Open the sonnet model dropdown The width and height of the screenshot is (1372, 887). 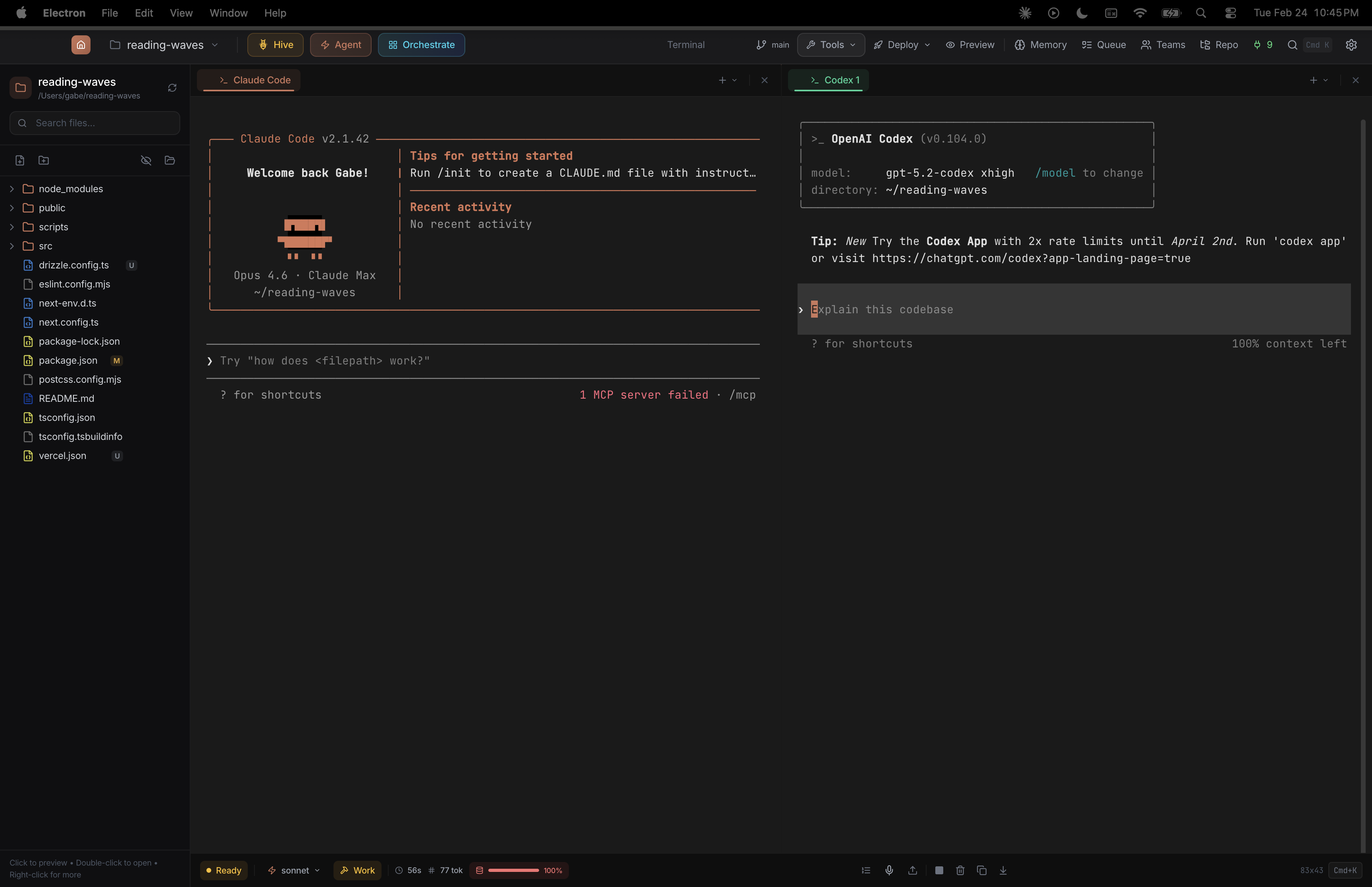(293, 870)
